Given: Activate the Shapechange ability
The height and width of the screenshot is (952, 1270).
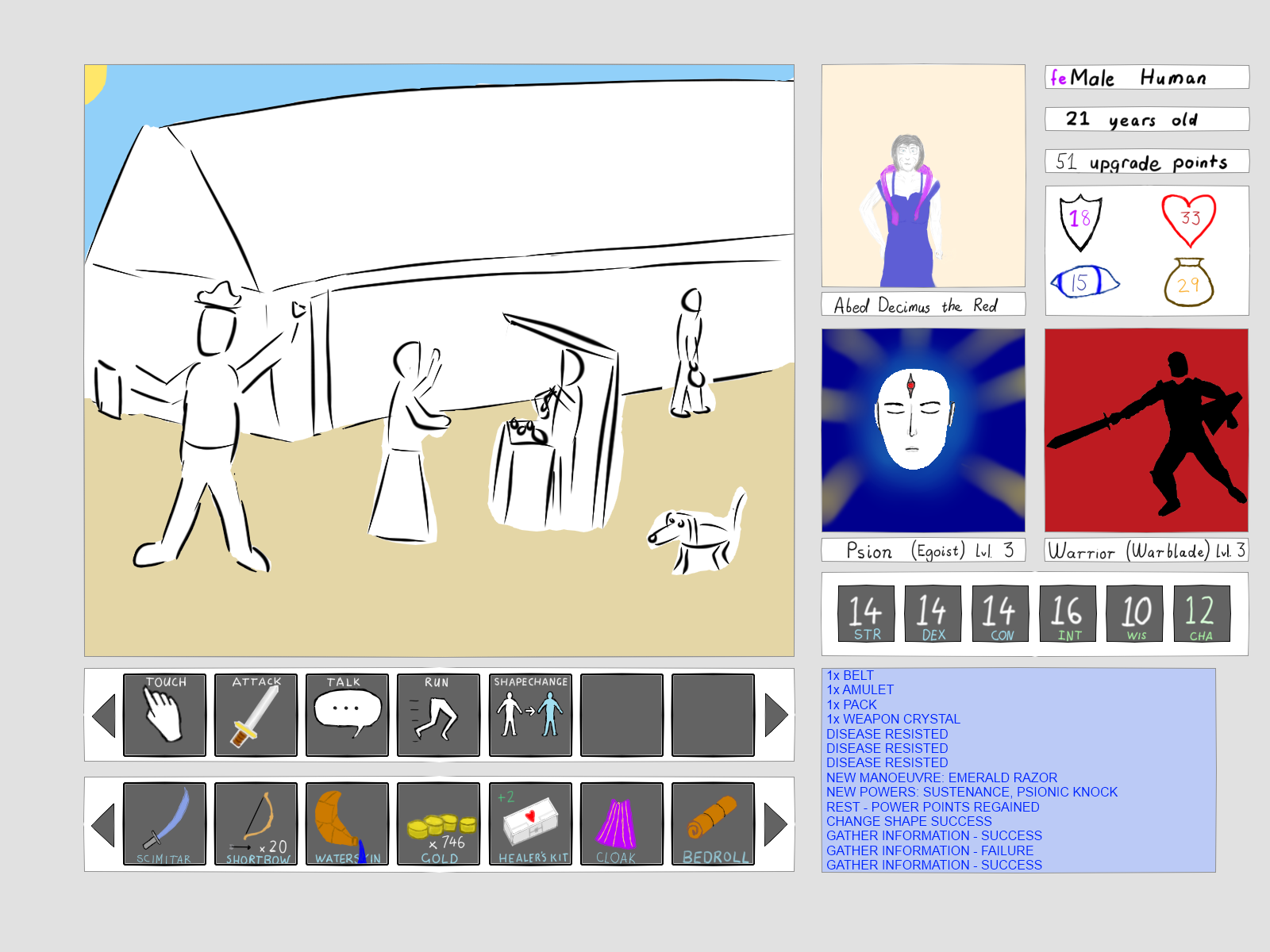Looking at the screenshot, I should click(x=530, y=714).
